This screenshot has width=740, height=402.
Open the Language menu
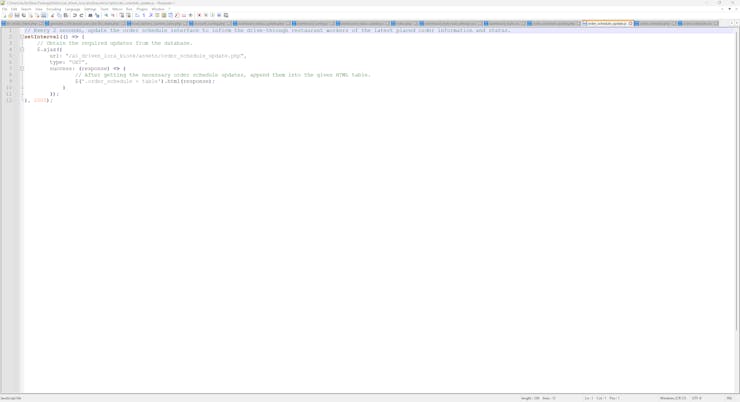pos(72,9)
